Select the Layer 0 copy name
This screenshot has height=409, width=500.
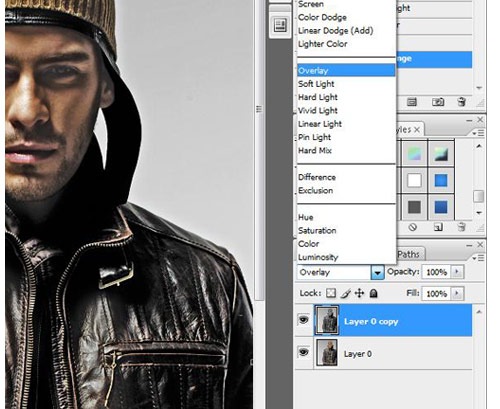point(371,322)
